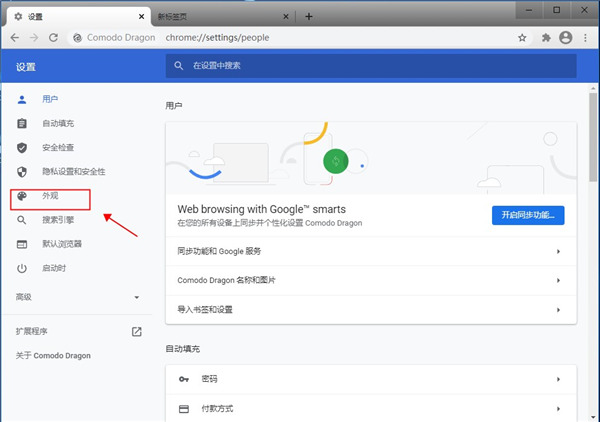Open the browser three-dot menu
600x422 pixels.
pos(586,38)
